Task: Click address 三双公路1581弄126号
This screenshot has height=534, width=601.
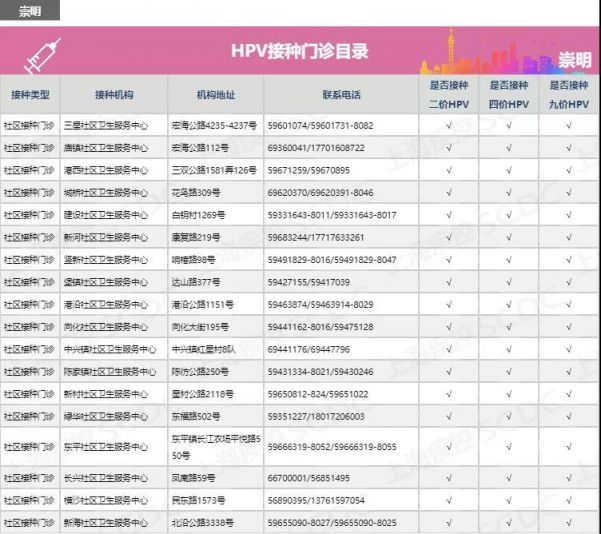Action: click(214, 170)
